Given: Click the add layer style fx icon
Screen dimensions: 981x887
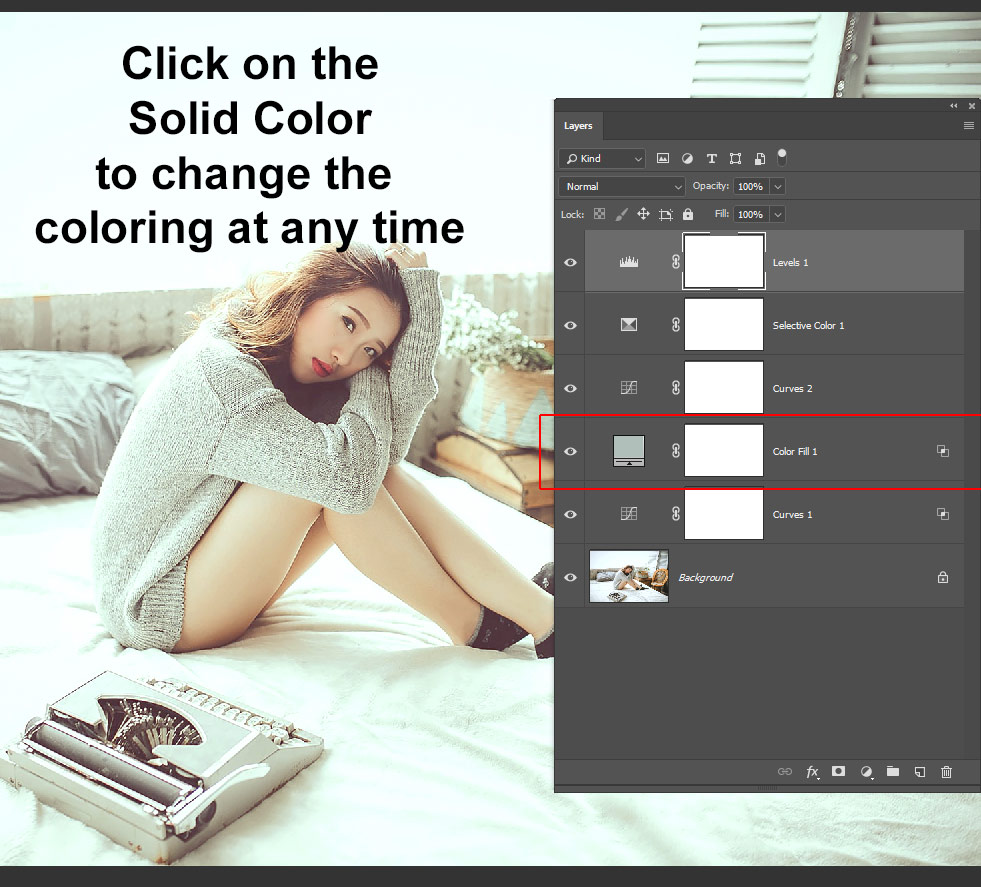Looking at the screenshot, I should pyautogui.click(x=812, y=772).
